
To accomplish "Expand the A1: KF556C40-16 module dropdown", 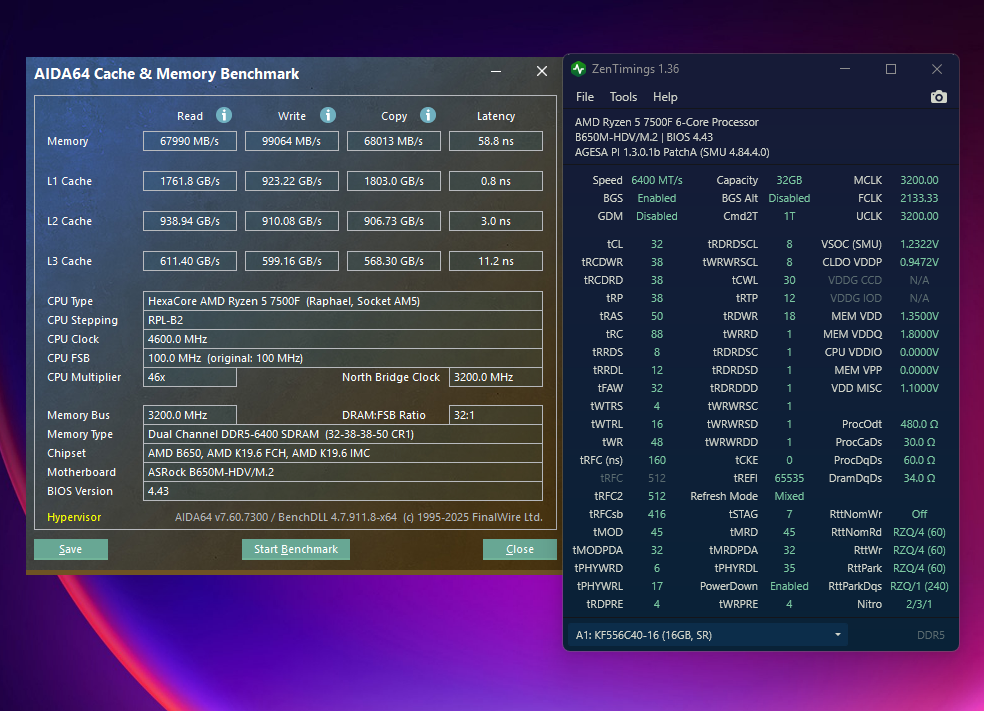I will click(708, 635).
